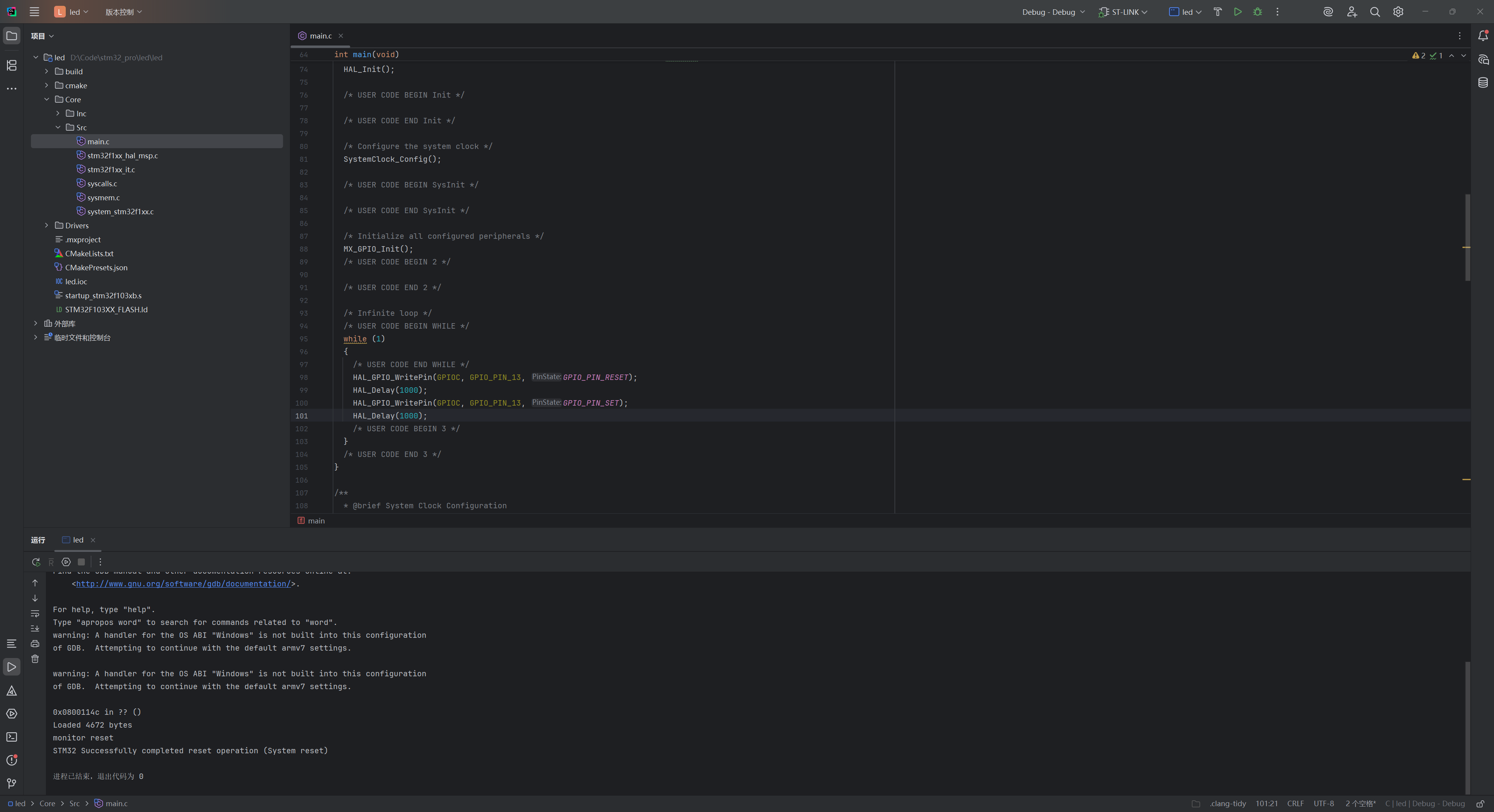Expand the cmake folder

click(47, 85)
